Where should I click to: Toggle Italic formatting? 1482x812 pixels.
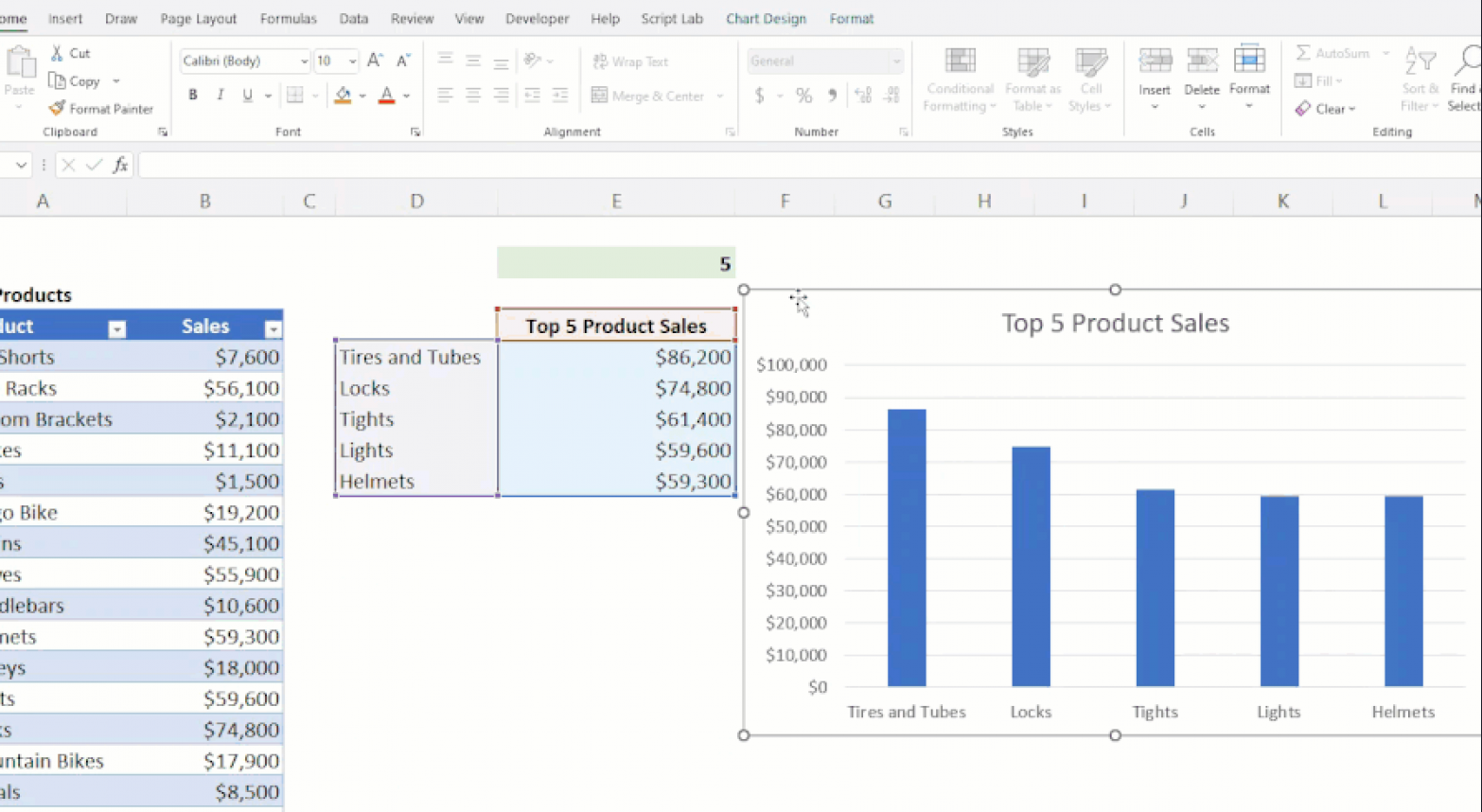tap(221, 95)
